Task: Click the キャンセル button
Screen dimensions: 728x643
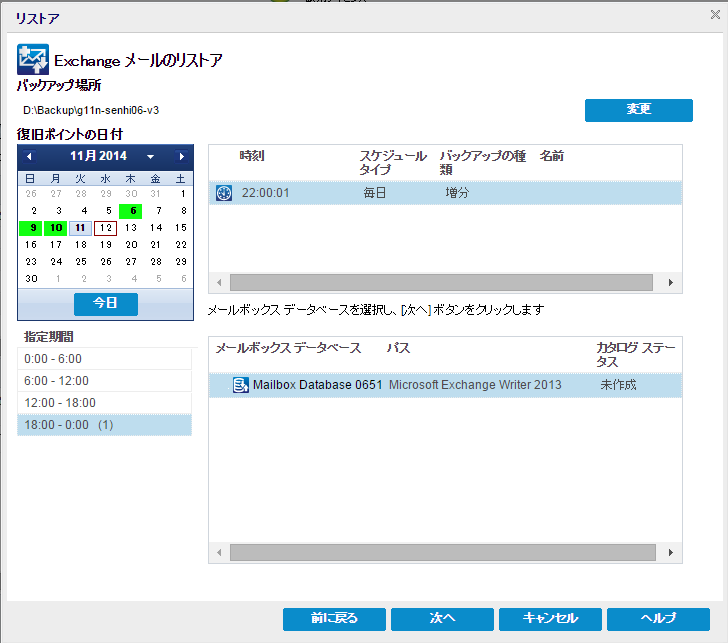Action: pos(550,619)
